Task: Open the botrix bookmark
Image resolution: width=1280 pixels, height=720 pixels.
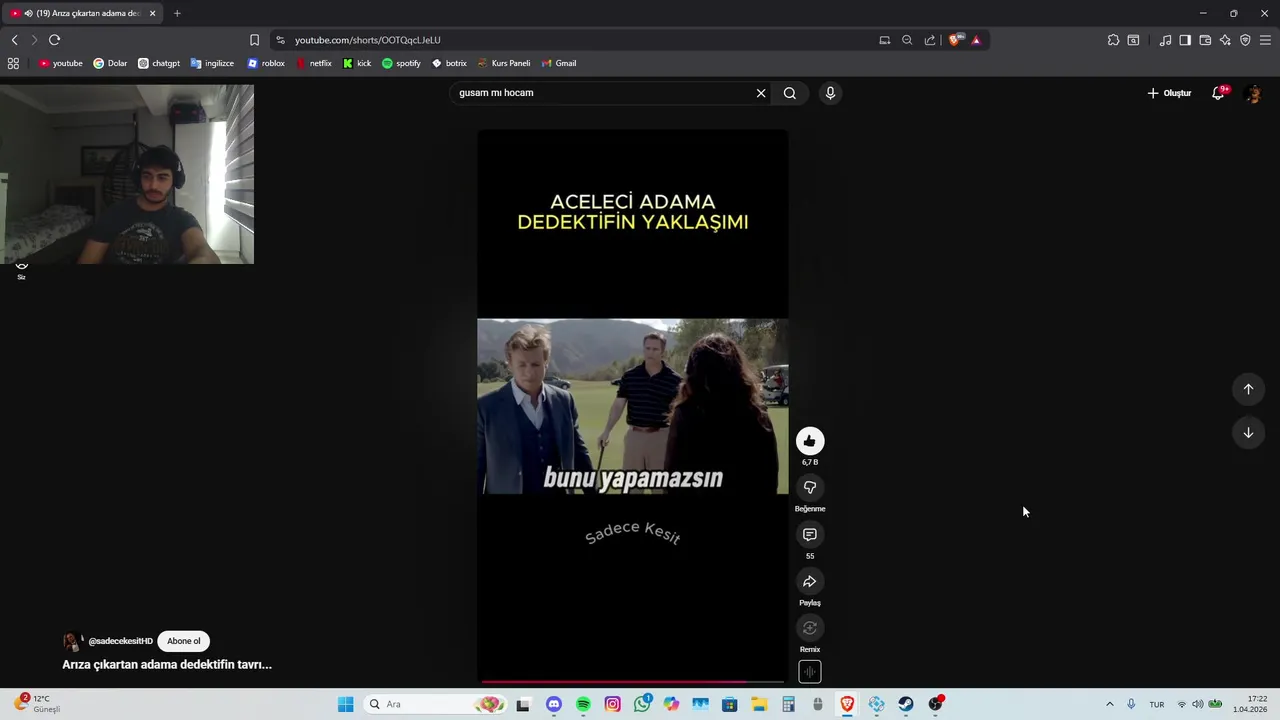Action: 449,63
